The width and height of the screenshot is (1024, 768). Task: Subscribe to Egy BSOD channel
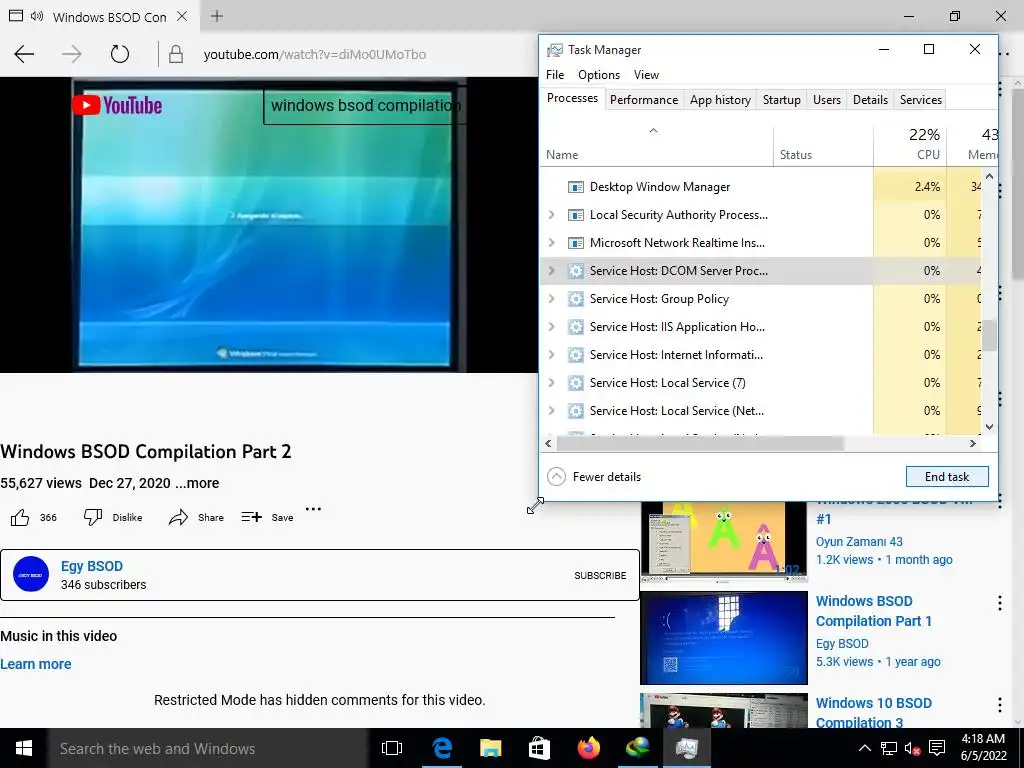click(600, 575)
